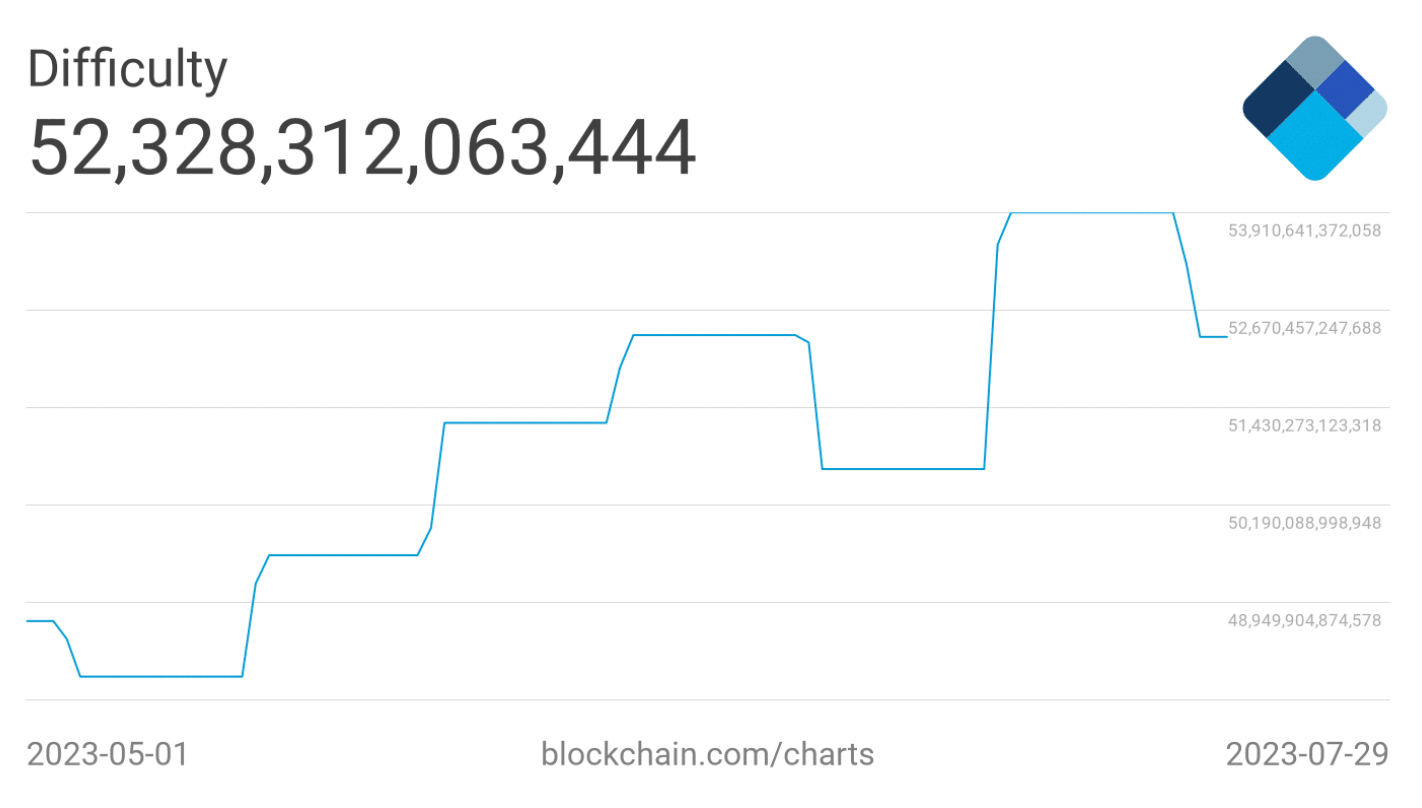This screenshot has width=1422, height=808.
Task: Select the 51,430,273,123,318 axis label
Action: (1304, 426)
